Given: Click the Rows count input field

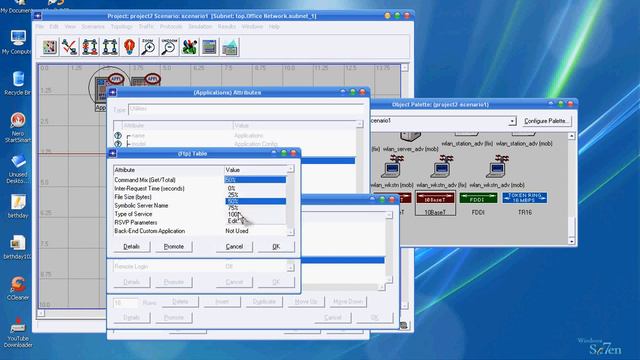Looking at the screenshot, I should [126, 303].
